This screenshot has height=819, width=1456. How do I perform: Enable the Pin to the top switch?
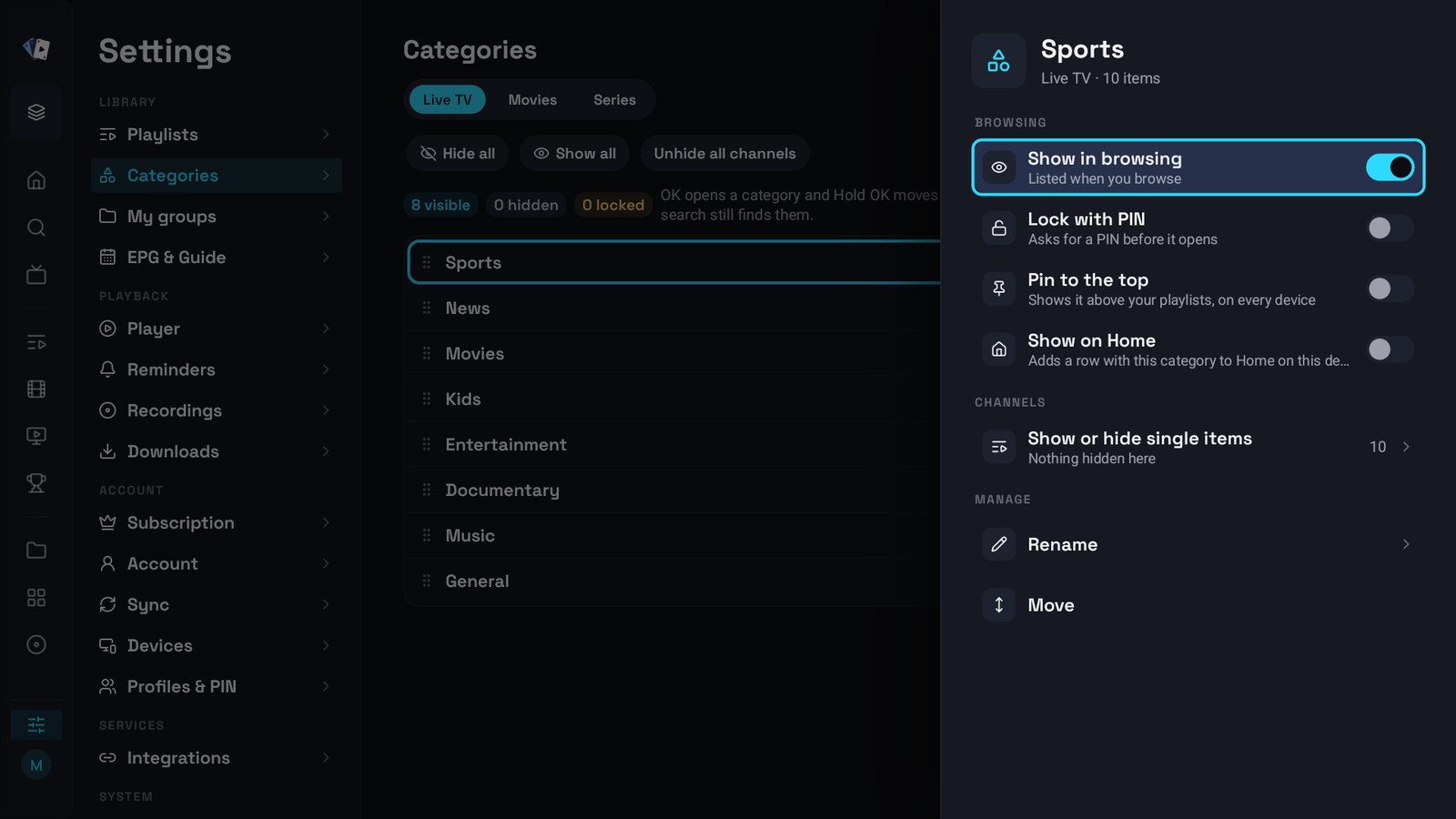(1390, 288)
